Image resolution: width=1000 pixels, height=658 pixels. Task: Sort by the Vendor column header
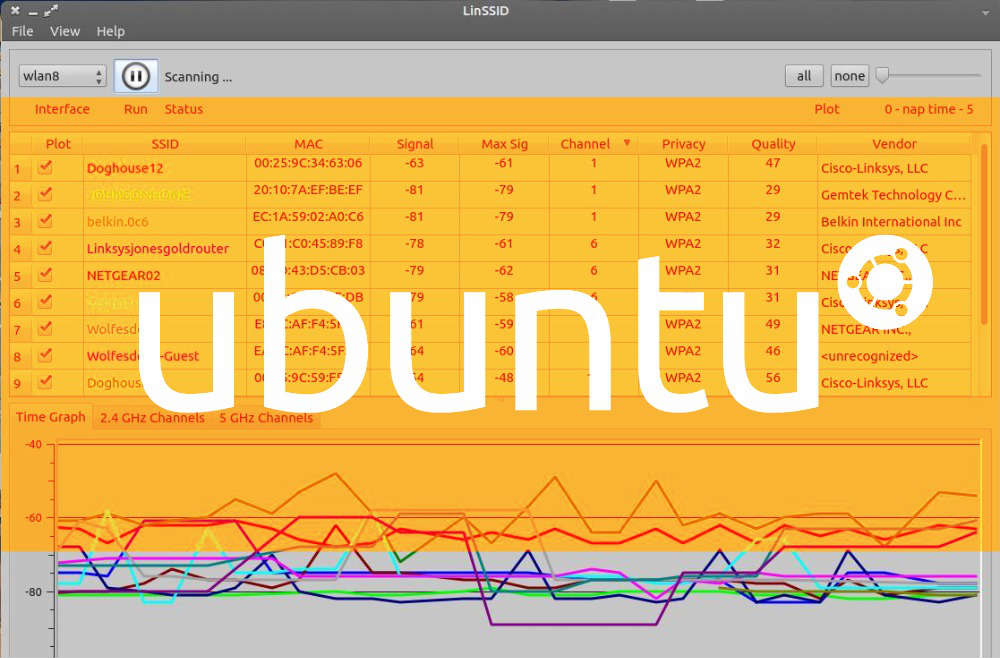[x=894, y=144]
